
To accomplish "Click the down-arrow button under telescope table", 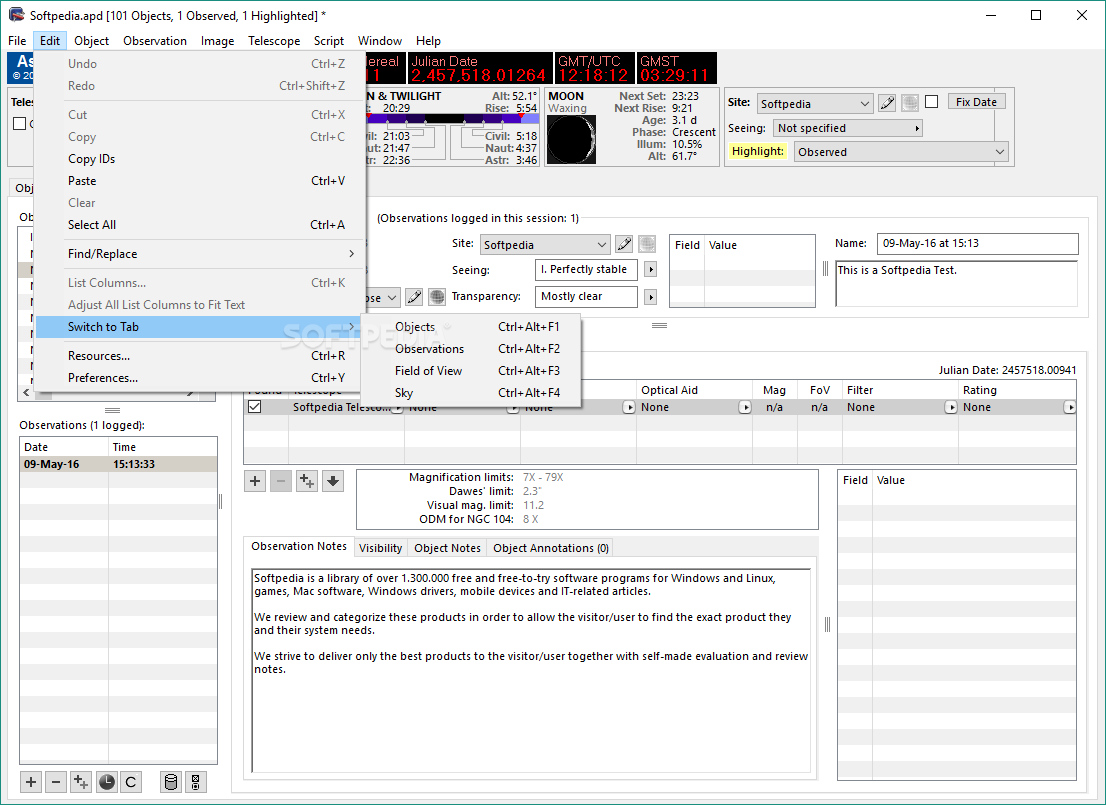I will [333, 481].
